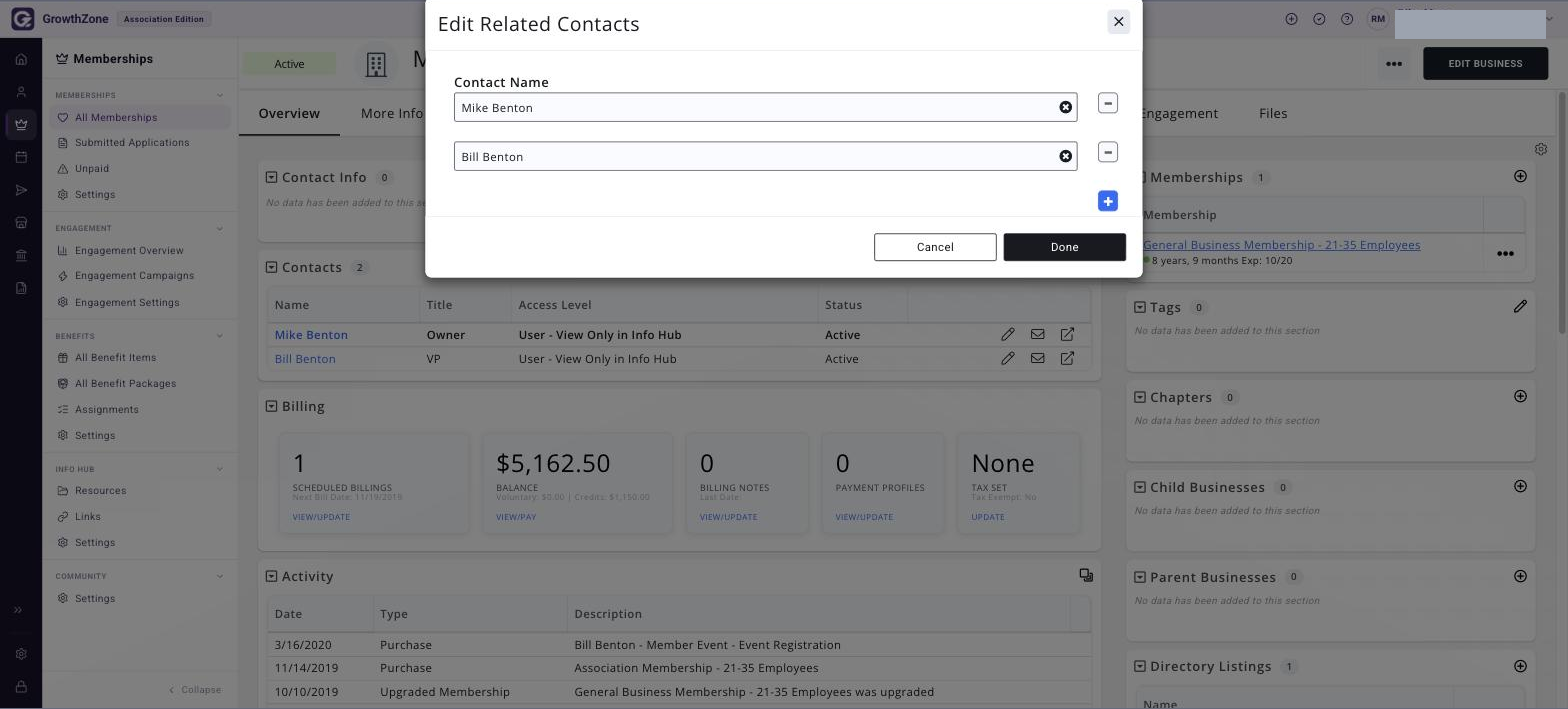Open Engagement Campaigns in sidebar

click(134, 275)
